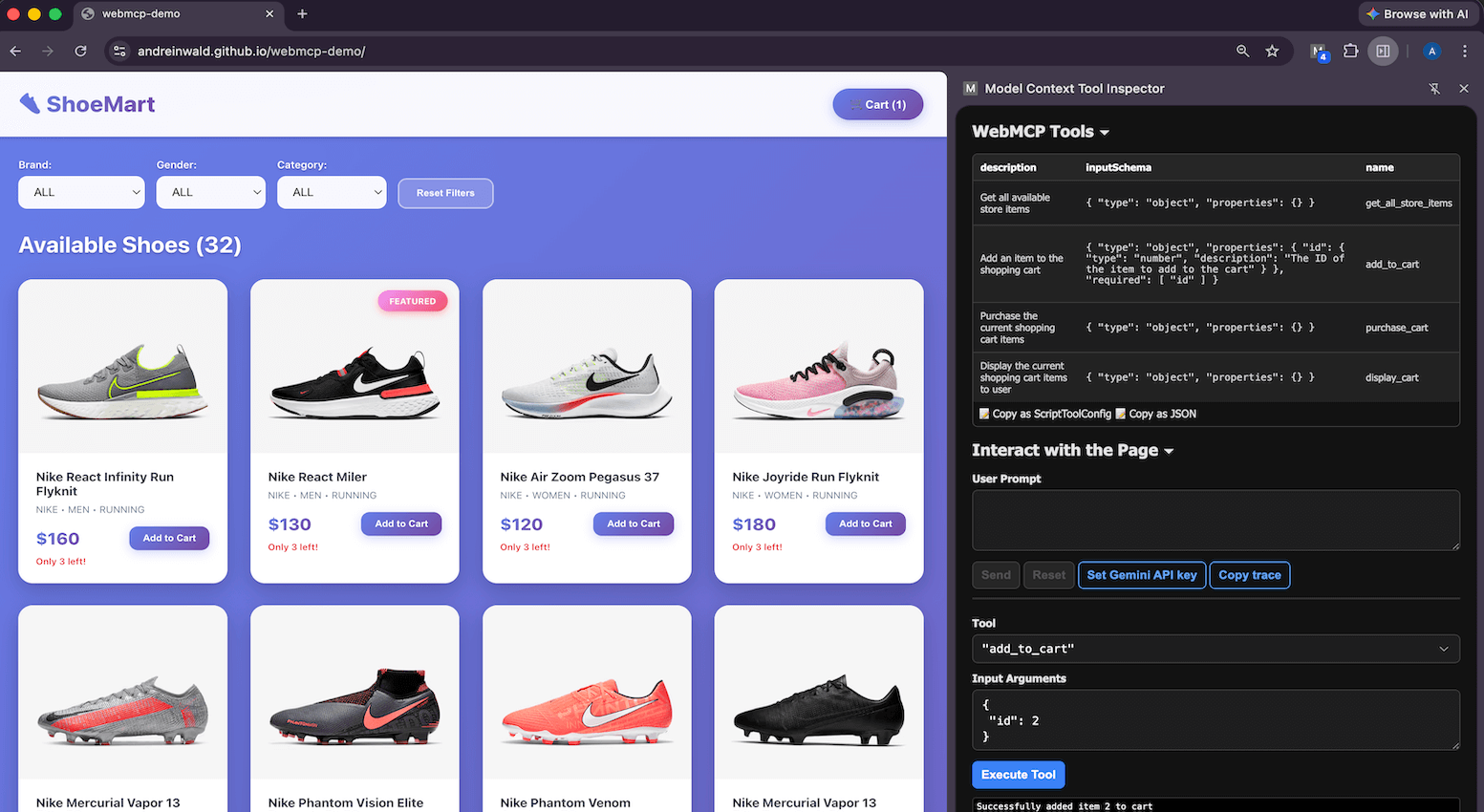This screenshot has width=1484, height=812.
Task: Click the Execute Tool button
Action: [1019, 775]
